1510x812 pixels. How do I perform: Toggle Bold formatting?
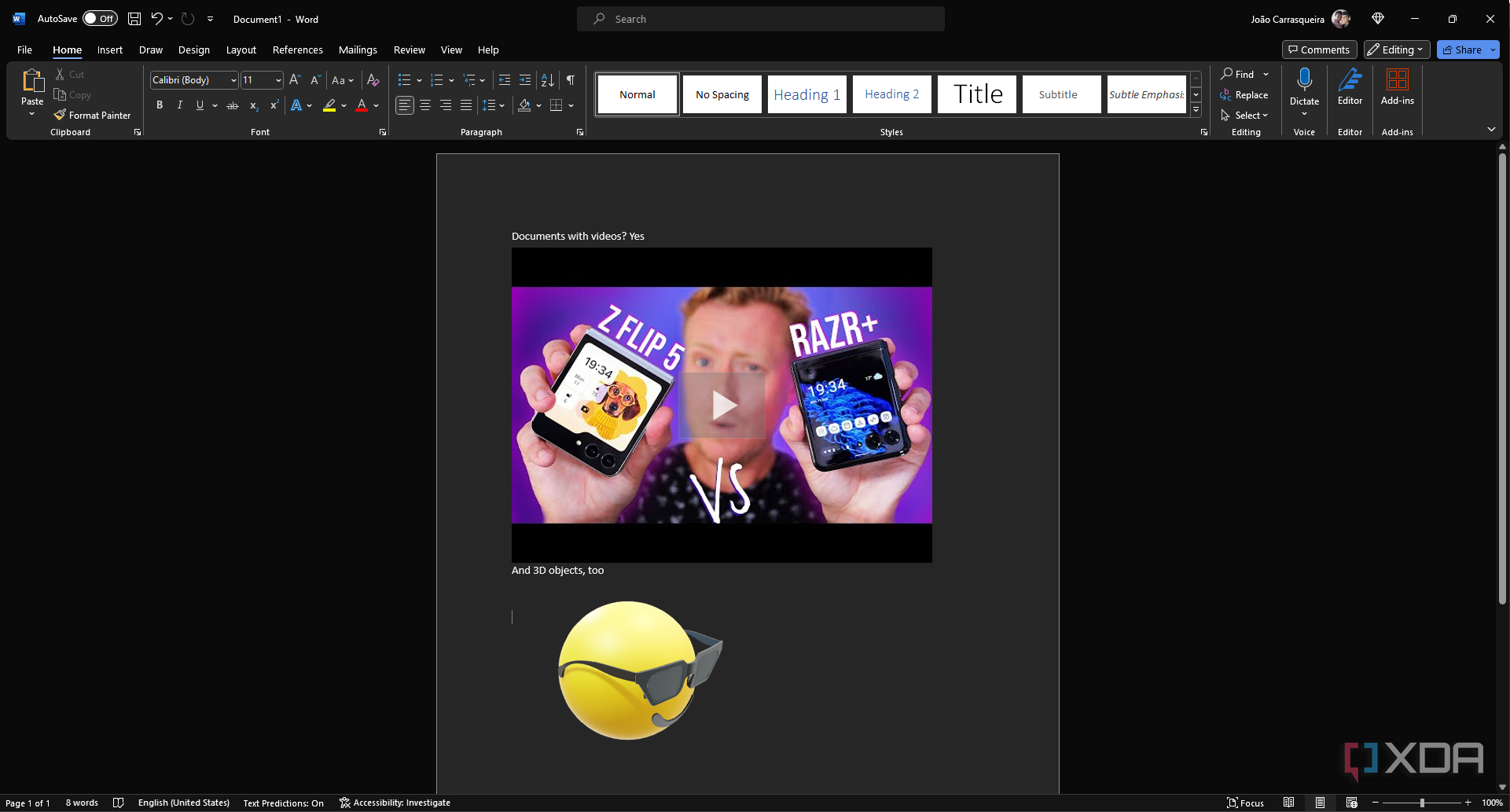pyautogui.click(x=160, y=105)
